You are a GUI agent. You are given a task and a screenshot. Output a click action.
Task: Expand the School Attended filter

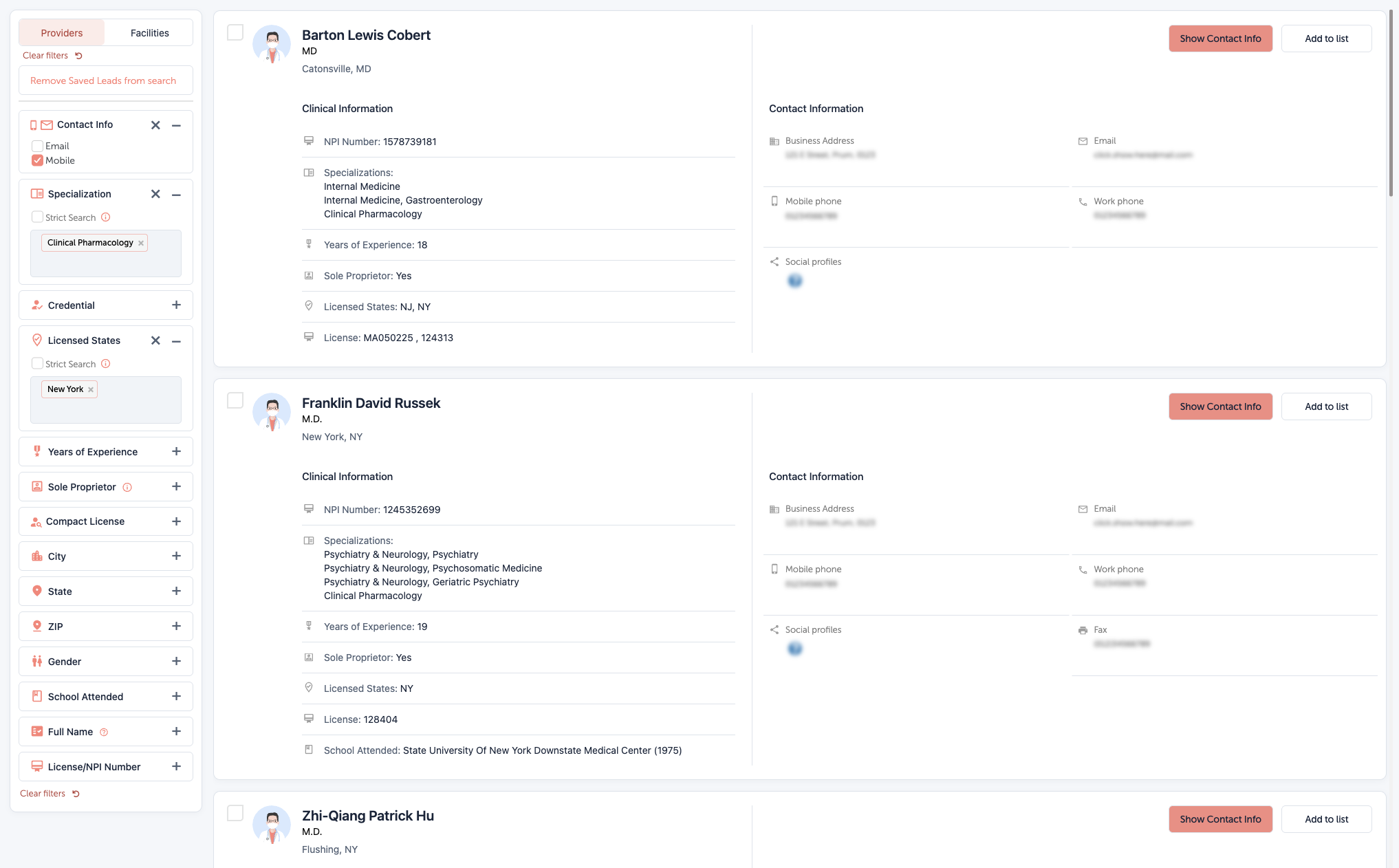tap(176, 697)
